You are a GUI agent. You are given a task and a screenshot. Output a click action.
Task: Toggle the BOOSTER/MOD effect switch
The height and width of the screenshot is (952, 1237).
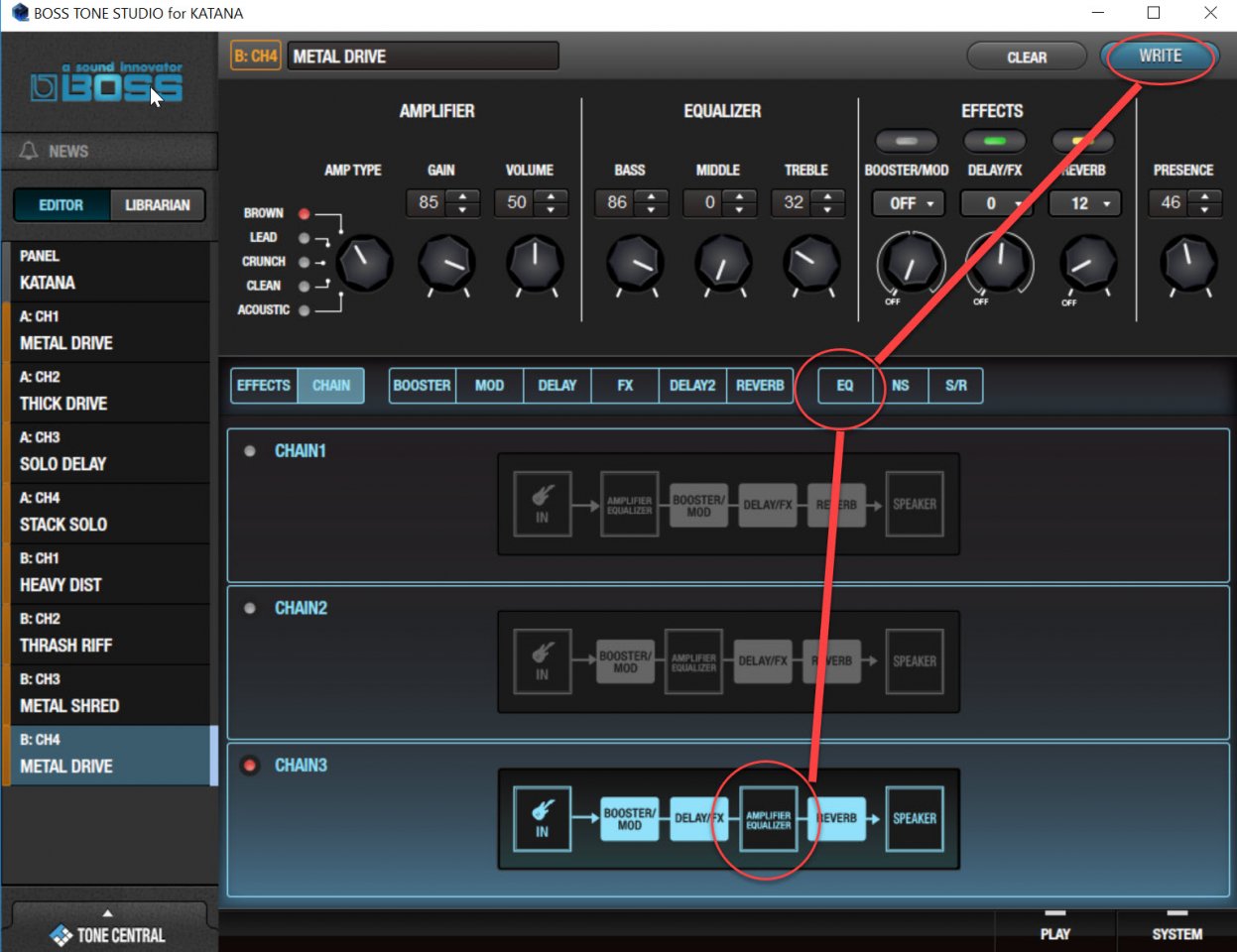[907, 141]
